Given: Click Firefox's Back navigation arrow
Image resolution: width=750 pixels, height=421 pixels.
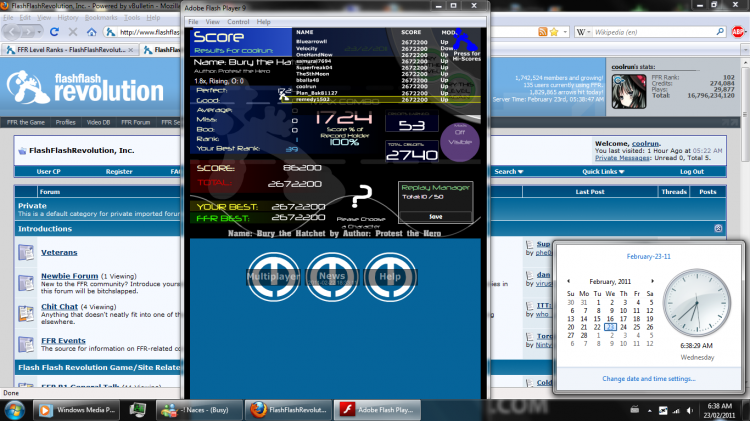Looking at the screenshot, I should 12,32.
